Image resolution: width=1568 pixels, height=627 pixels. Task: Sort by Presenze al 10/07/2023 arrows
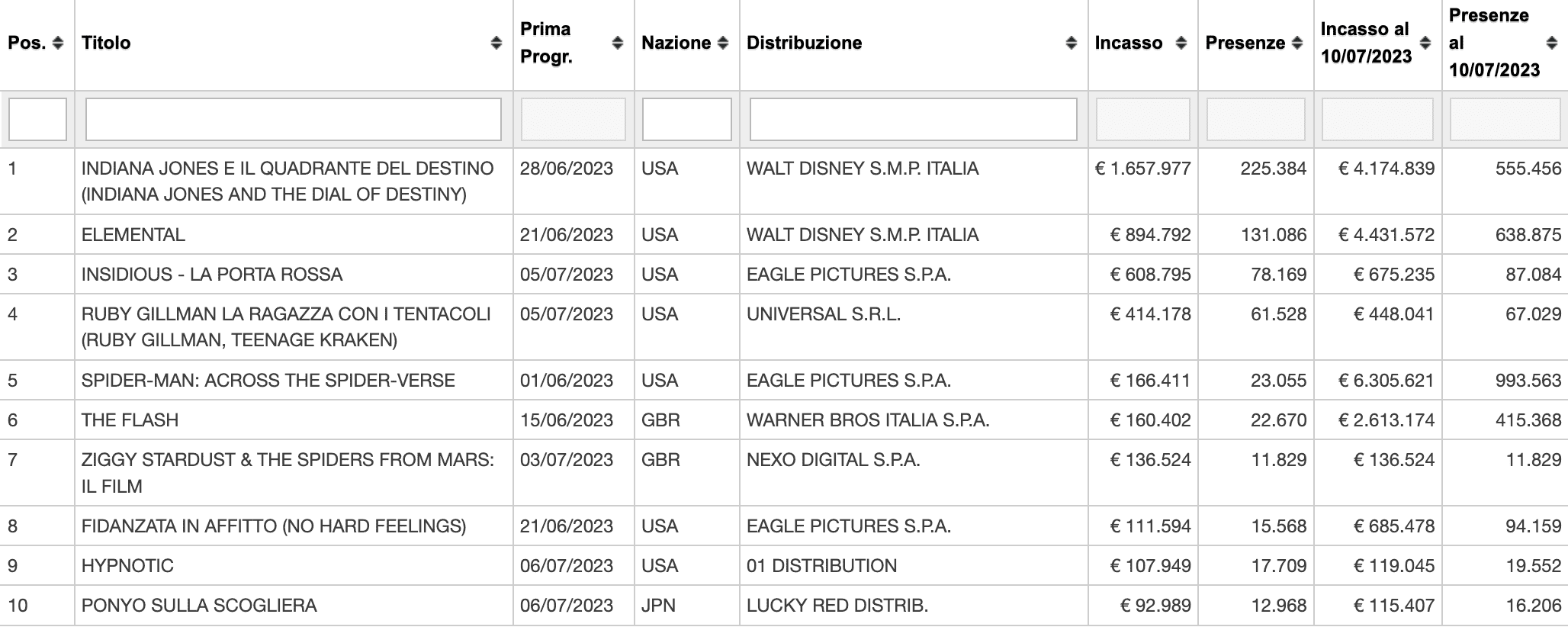pyautogui.click(x=1551, y=43)
